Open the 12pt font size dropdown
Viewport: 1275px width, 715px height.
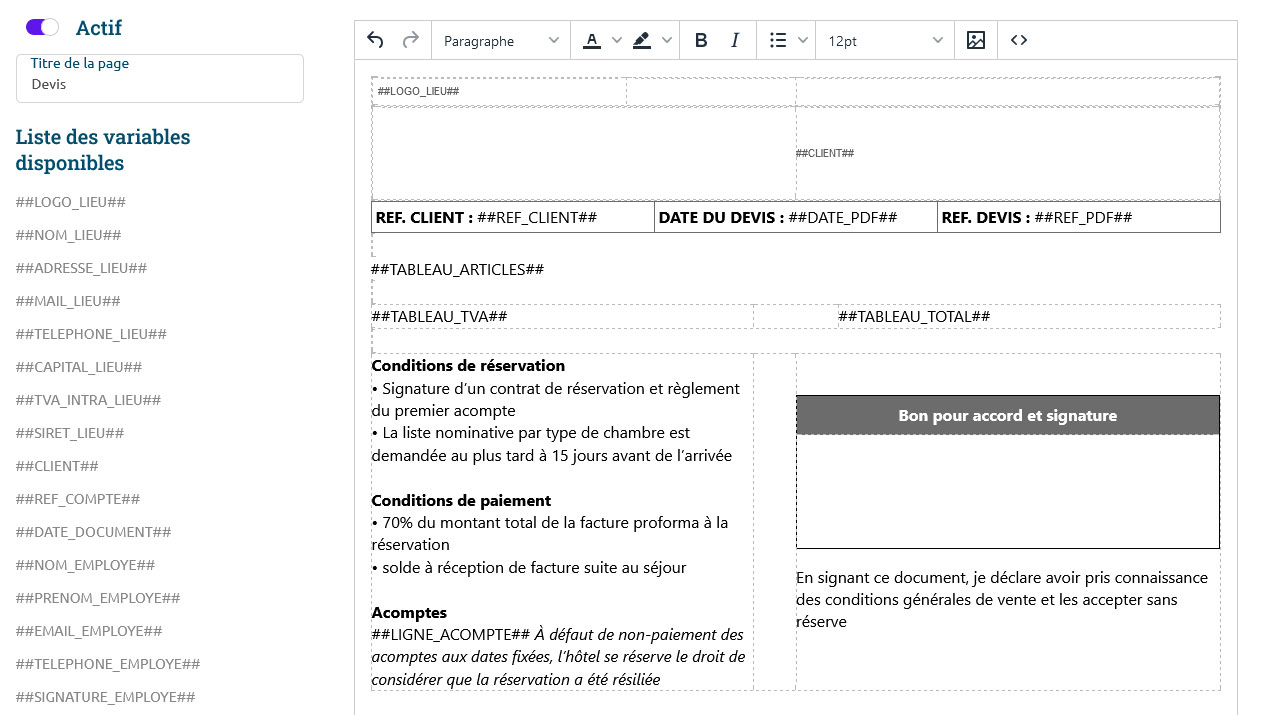pyautogui.click(x=884, y=40)
